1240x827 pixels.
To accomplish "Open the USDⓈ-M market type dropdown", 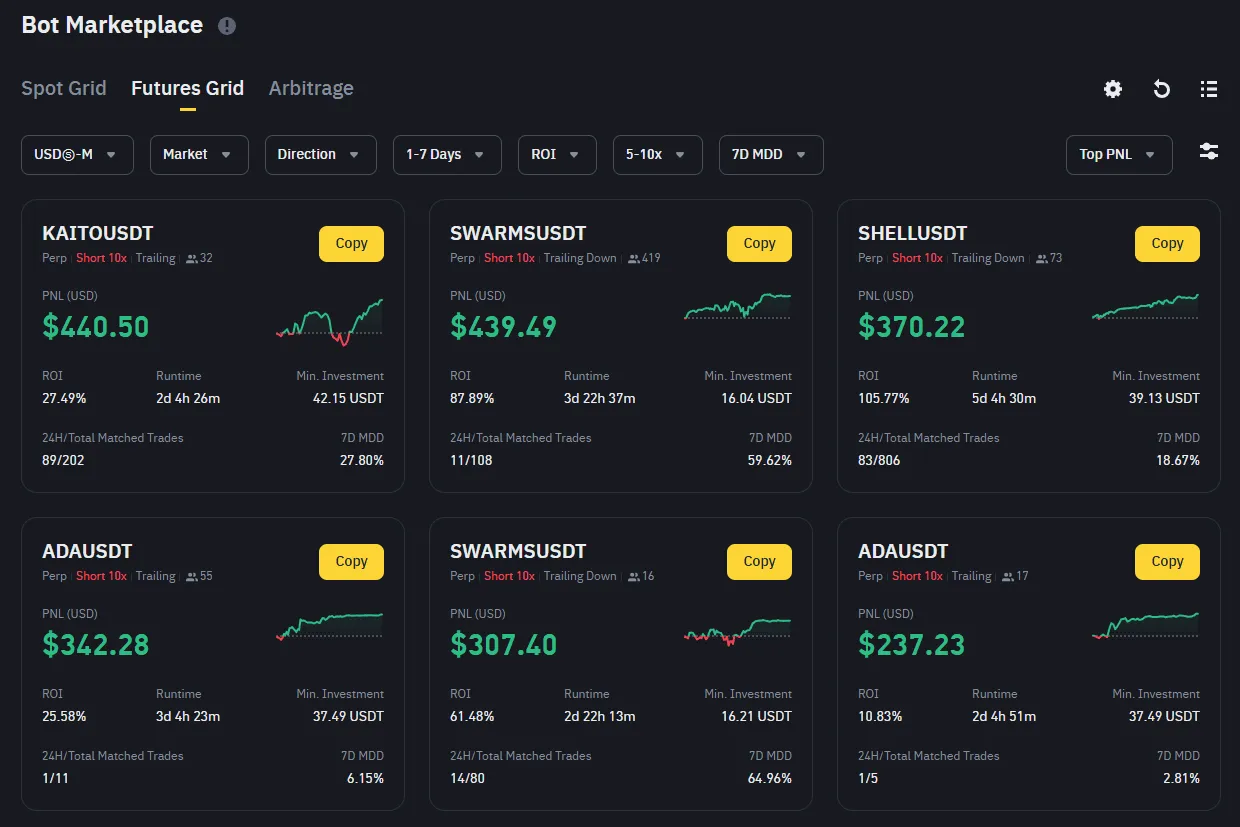I will (x=77, y=155).
